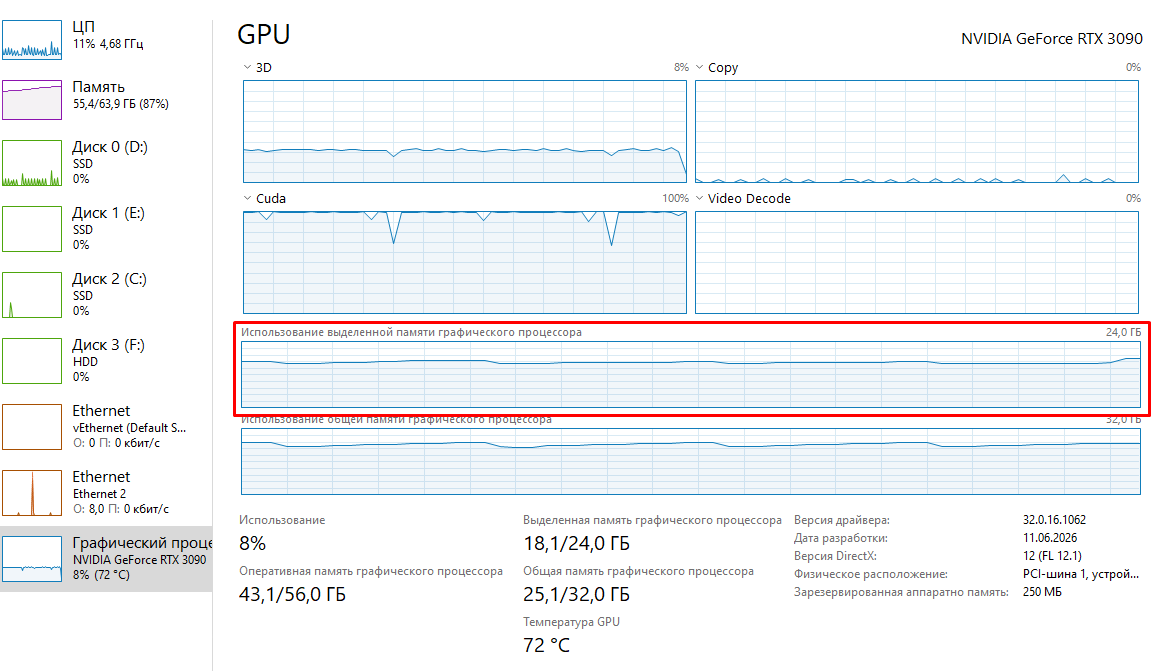Select Диск 0 (D:) SSD entry
The width and height of the screenshot is (1165, 671).
106,163
